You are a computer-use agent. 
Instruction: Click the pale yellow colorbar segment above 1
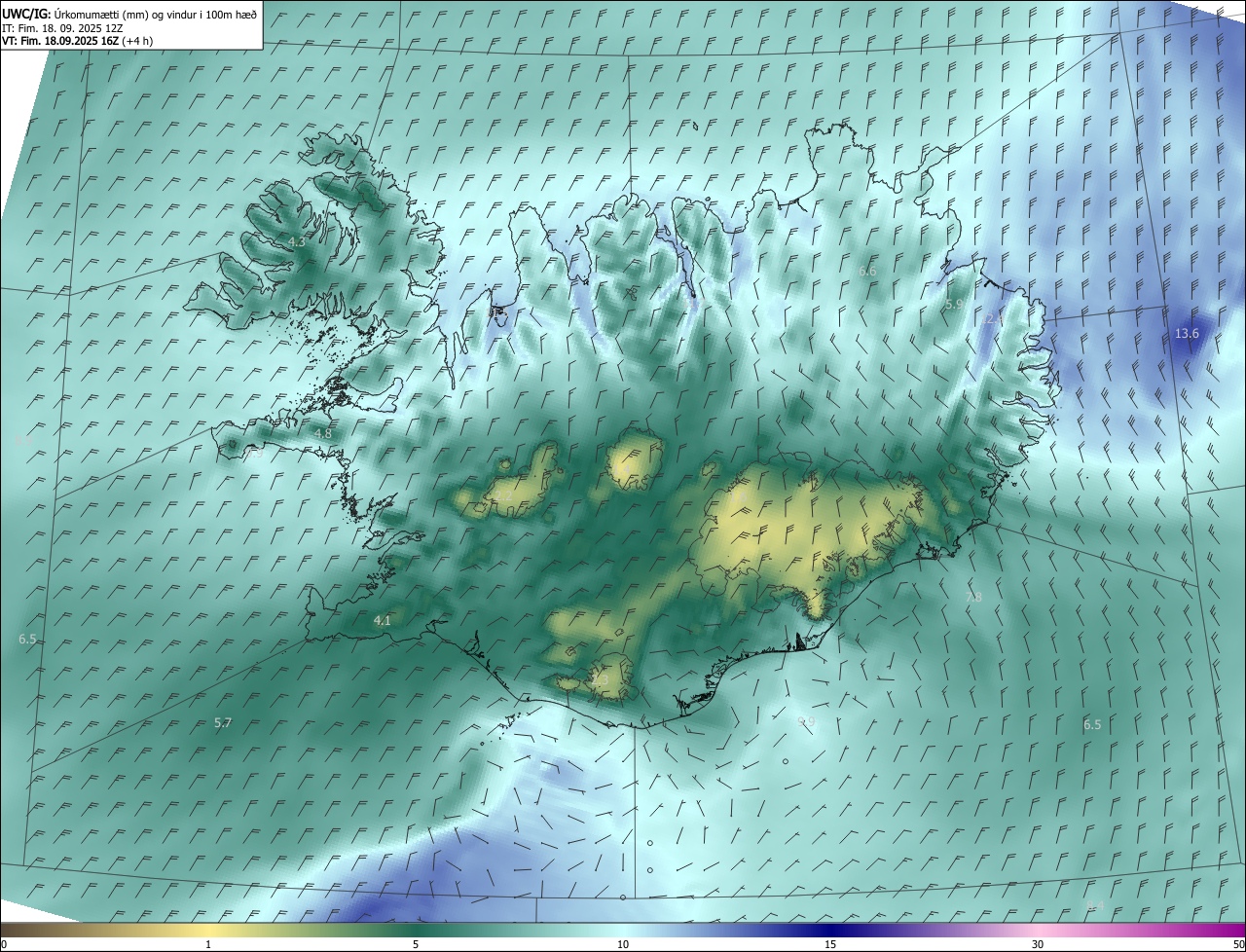tap(208, 930)
